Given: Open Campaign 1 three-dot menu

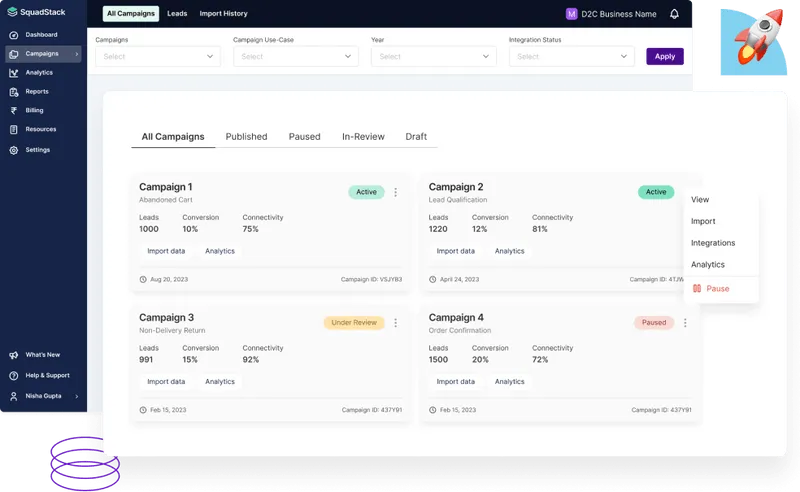Looking at the screenshot, I should coord(395,192).
